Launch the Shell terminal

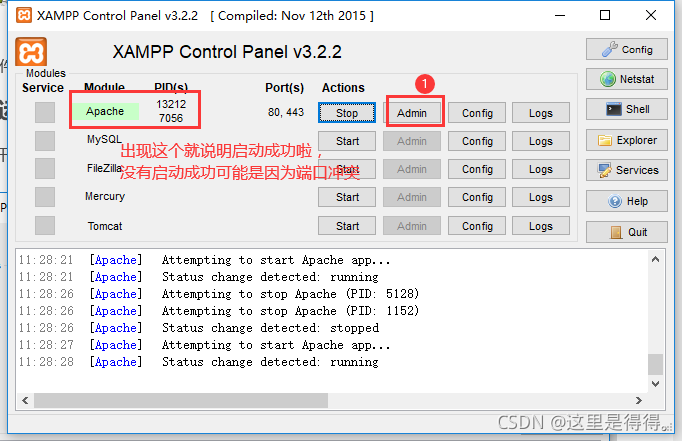point(626,109)
